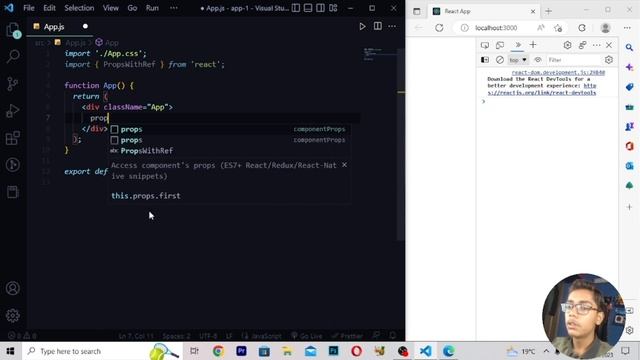
Task: Close the DevTools panel
Action: click(x=609, y=45)
